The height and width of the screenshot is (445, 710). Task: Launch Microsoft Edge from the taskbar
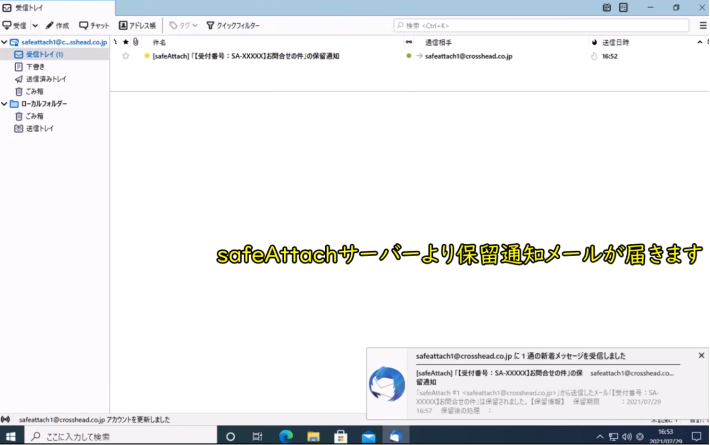click(286, 436)
